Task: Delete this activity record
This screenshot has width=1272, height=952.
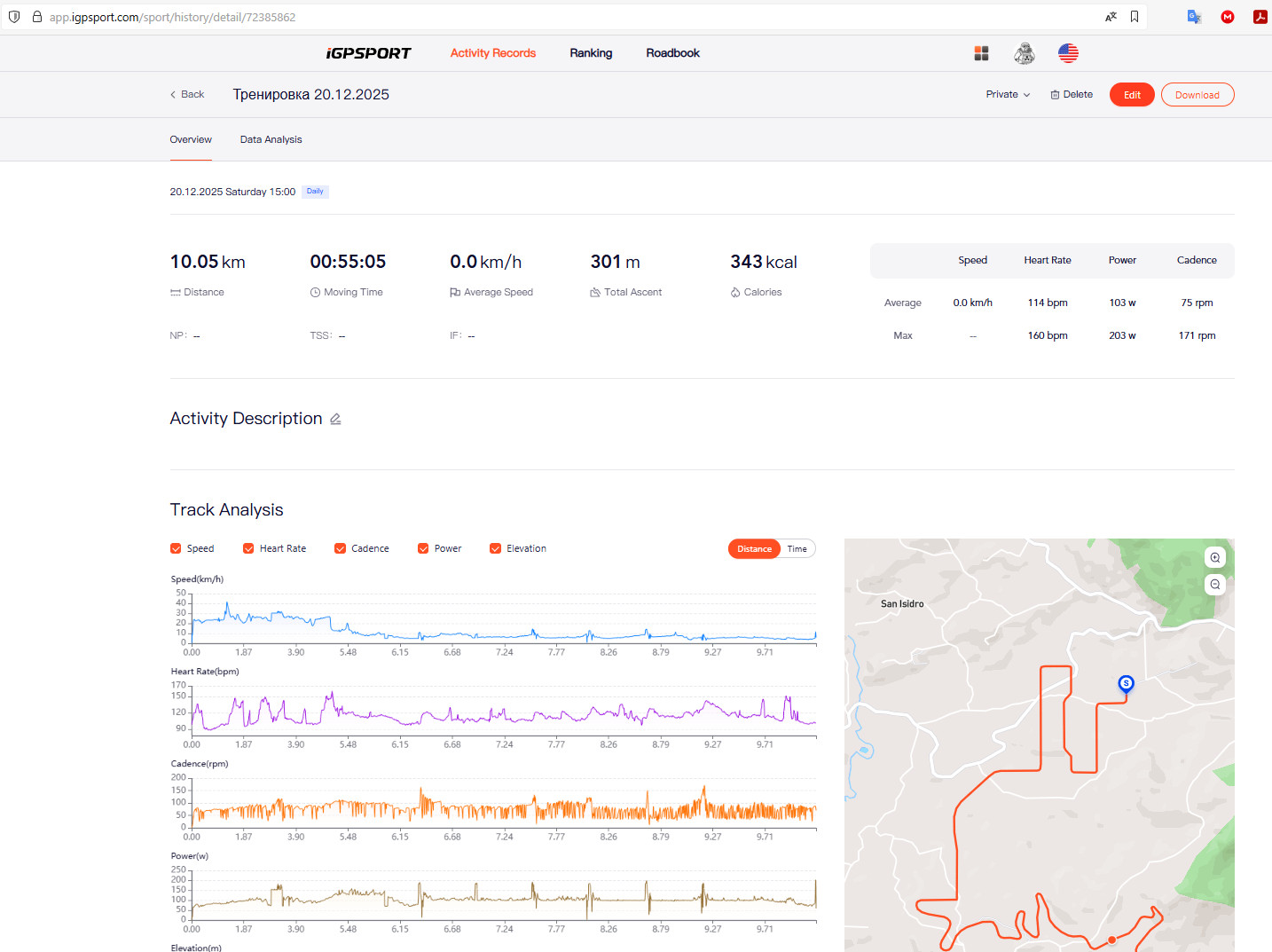Action: click(1072, 95)
